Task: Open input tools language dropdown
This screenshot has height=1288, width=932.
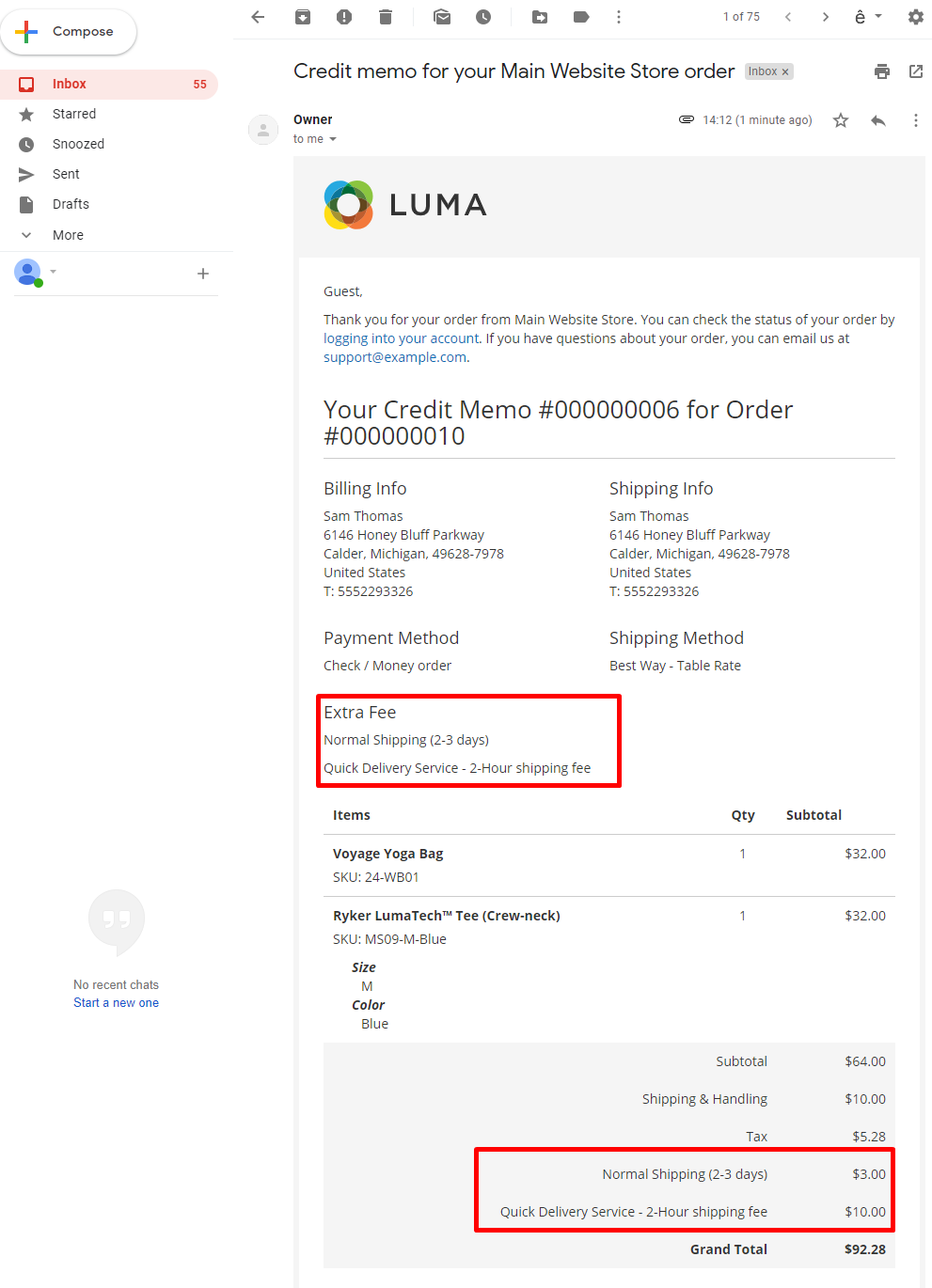Action: point(867,17)
